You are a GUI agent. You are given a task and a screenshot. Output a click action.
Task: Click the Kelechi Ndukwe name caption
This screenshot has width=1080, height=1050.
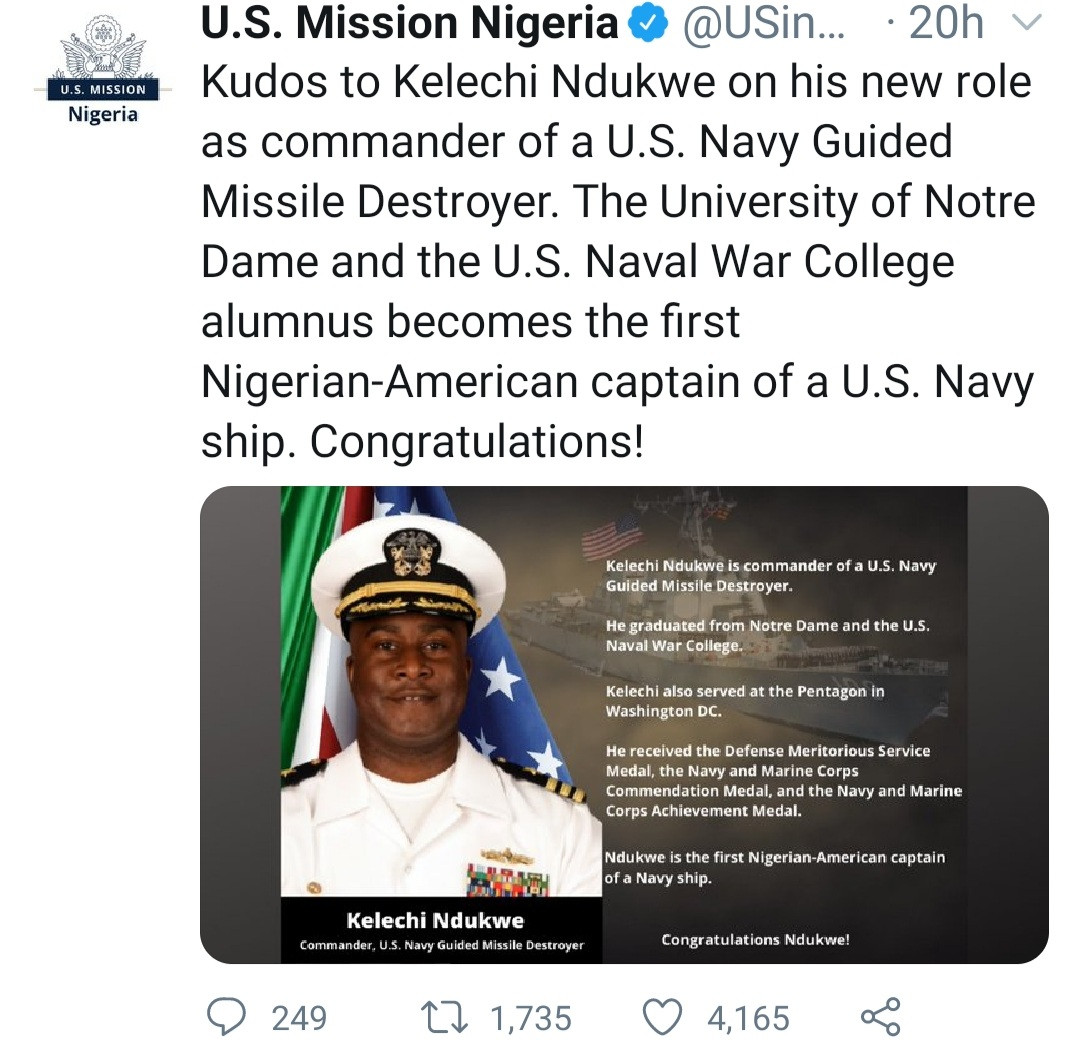[435, 920]
